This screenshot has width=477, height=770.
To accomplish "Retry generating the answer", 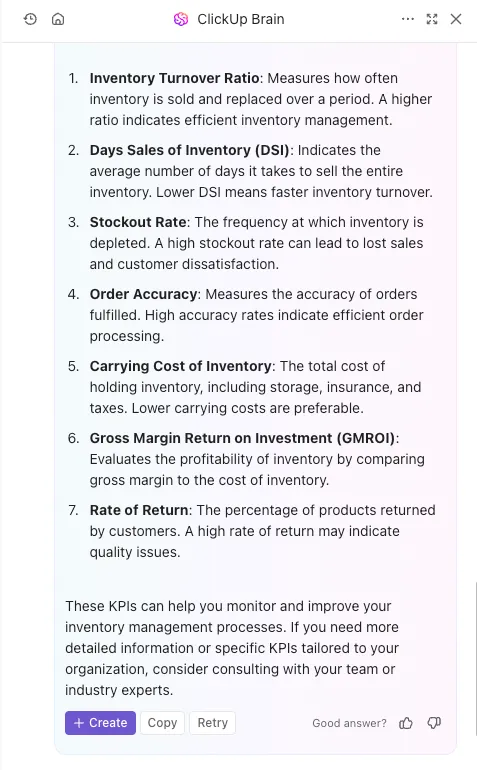I will click(213, 723).
